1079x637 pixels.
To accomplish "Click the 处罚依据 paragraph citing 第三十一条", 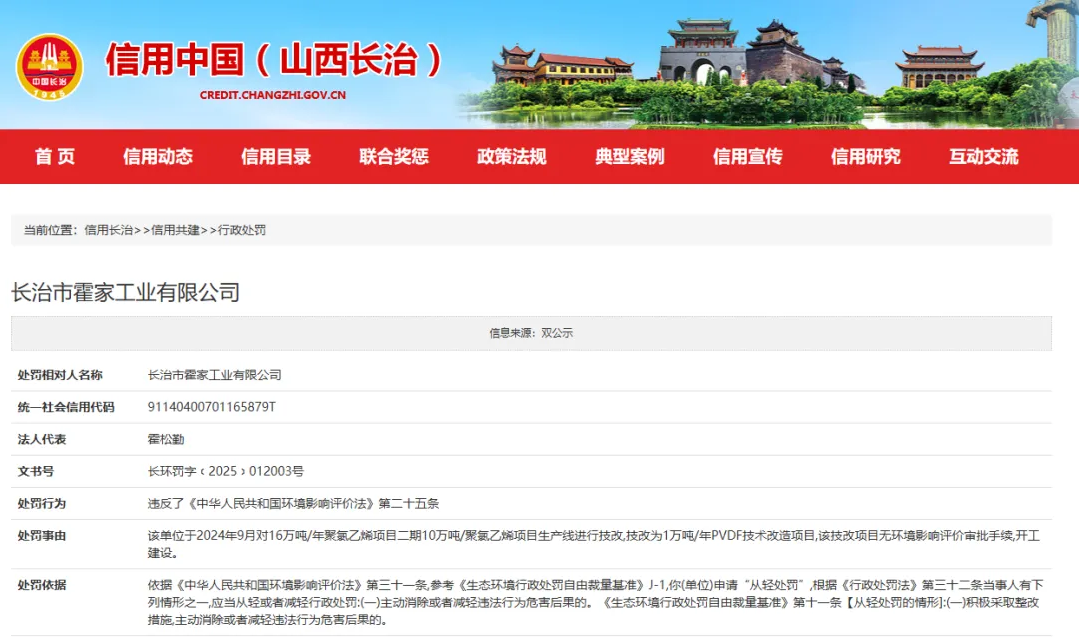I will tap(596, 603).
